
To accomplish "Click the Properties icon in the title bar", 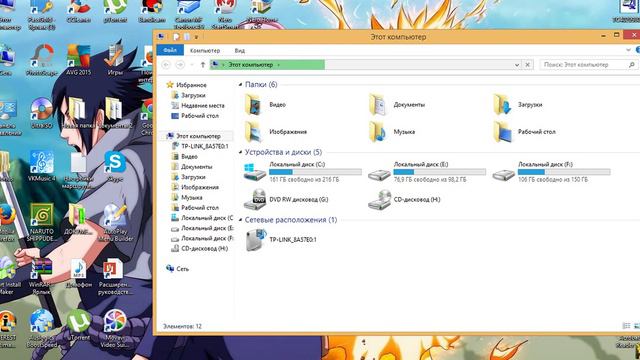I will pos(176,37).
